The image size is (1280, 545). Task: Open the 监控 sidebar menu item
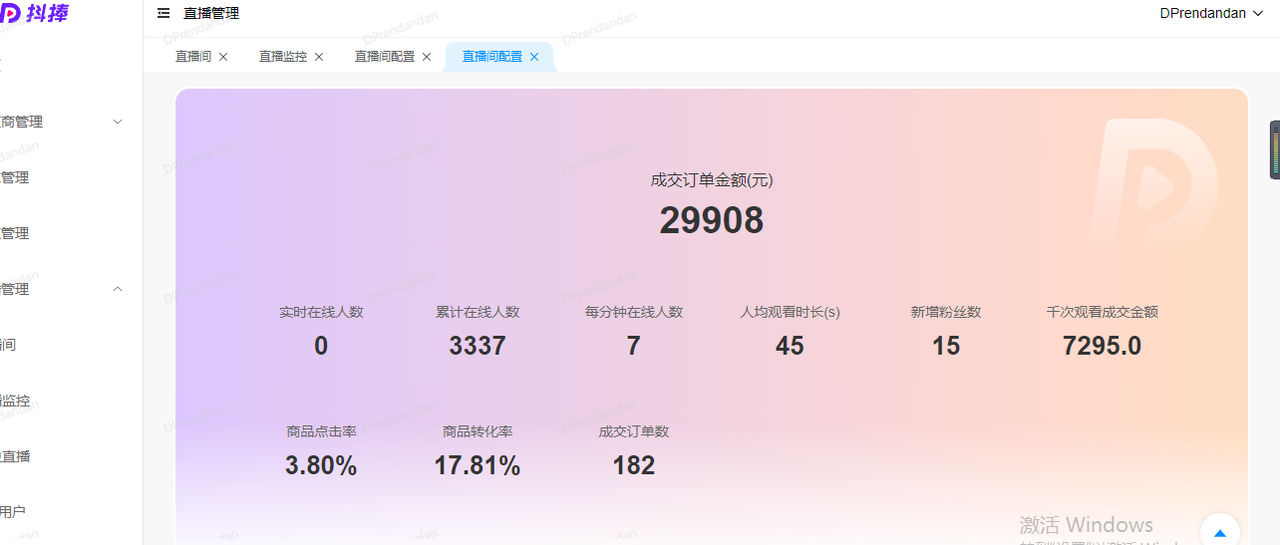click(x=15, y=401)
